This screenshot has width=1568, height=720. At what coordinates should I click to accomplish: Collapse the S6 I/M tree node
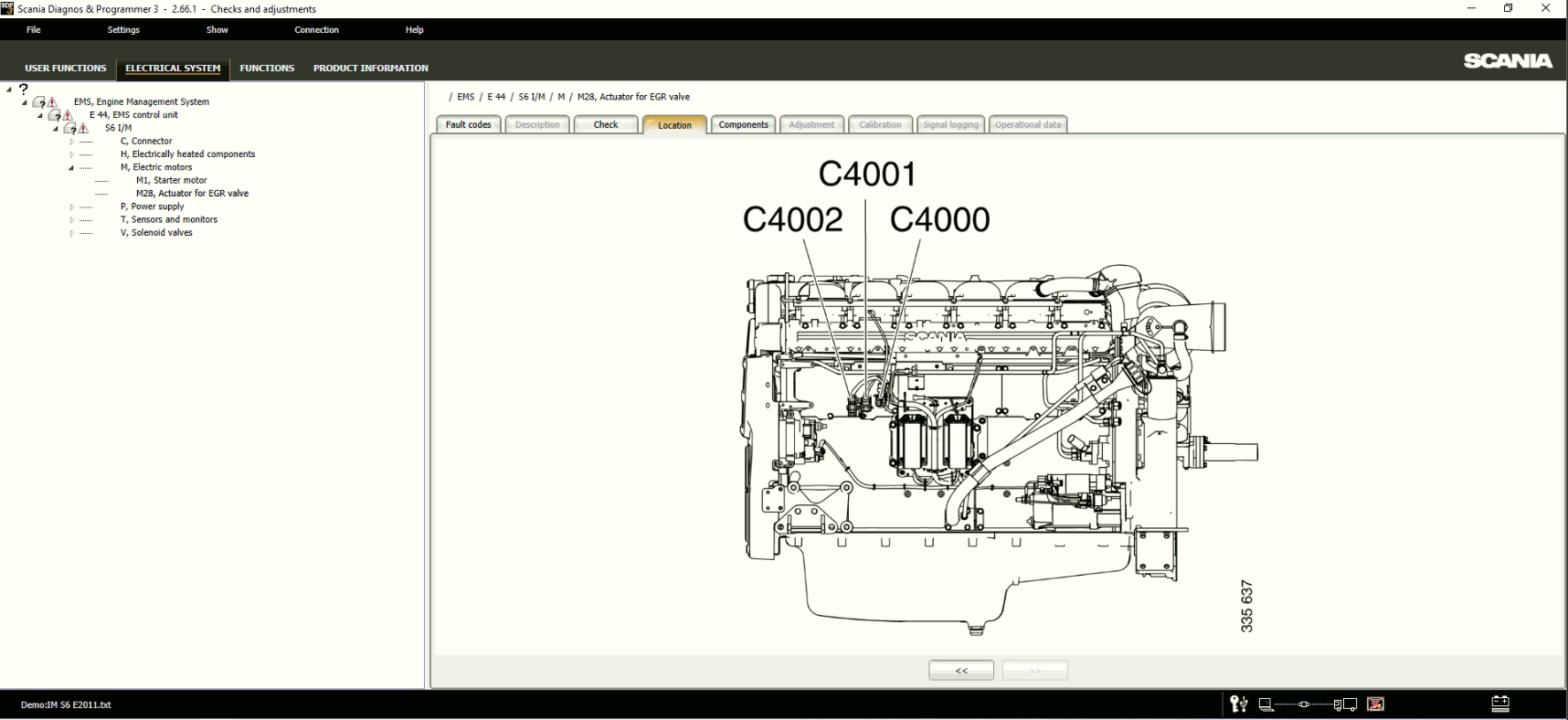coord(56,129)
